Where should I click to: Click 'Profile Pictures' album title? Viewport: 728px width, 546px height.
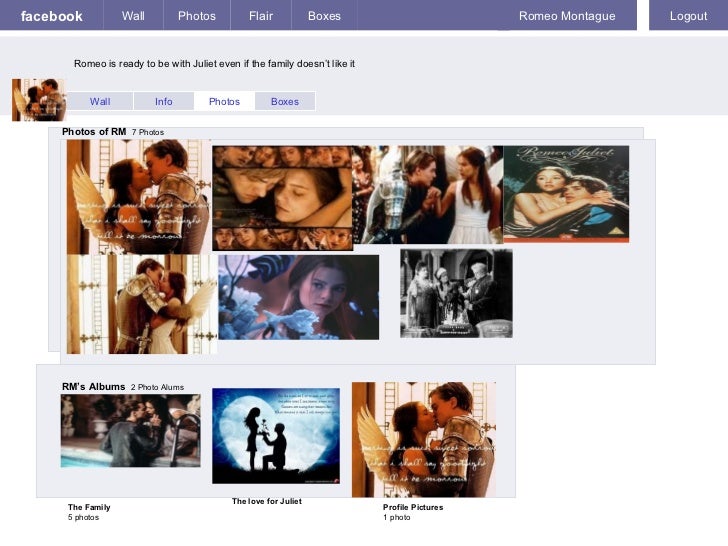[x=413, y=507]
